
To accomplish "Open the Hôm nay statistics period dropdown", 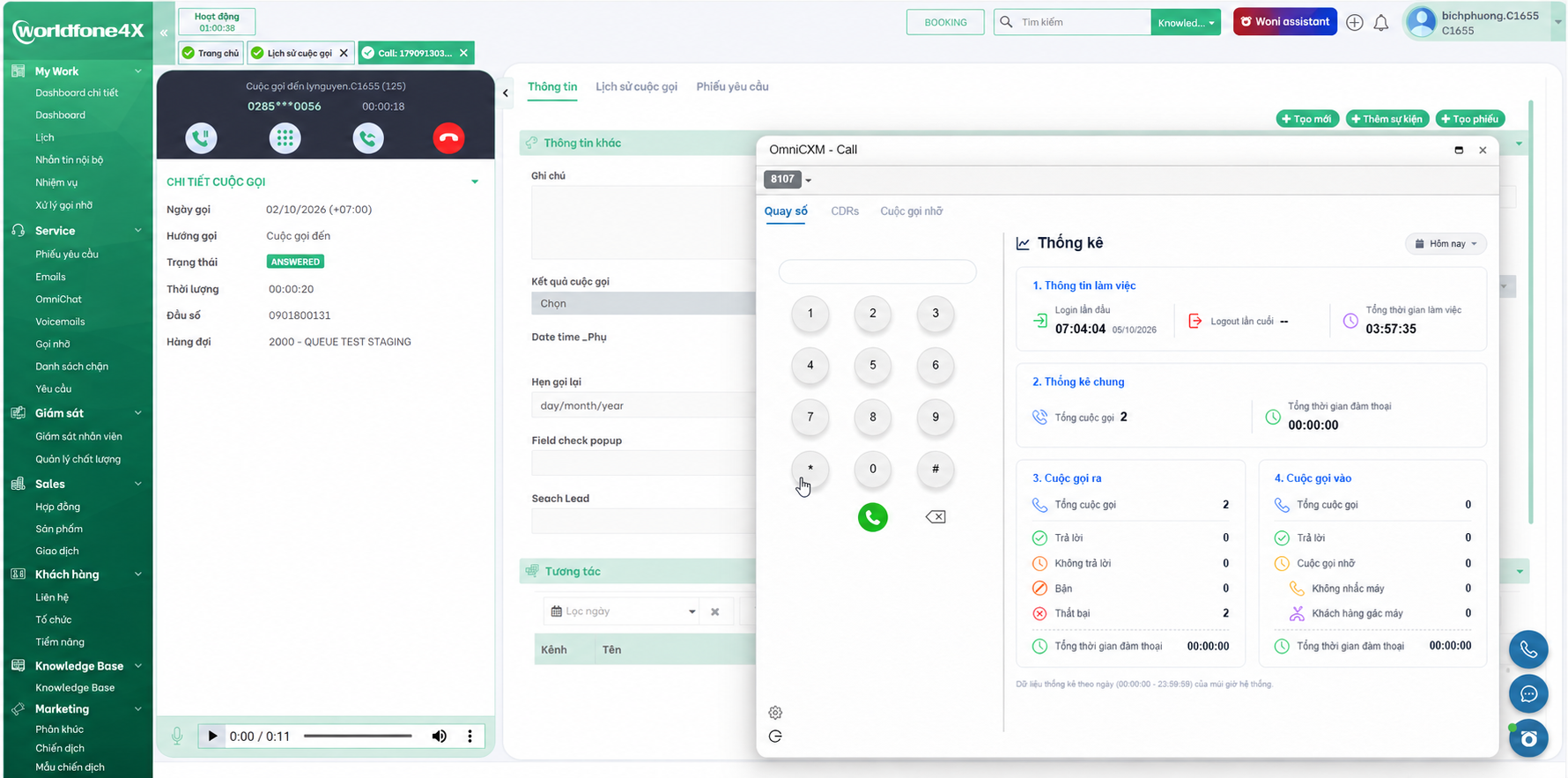I will tap(1446, 244).
